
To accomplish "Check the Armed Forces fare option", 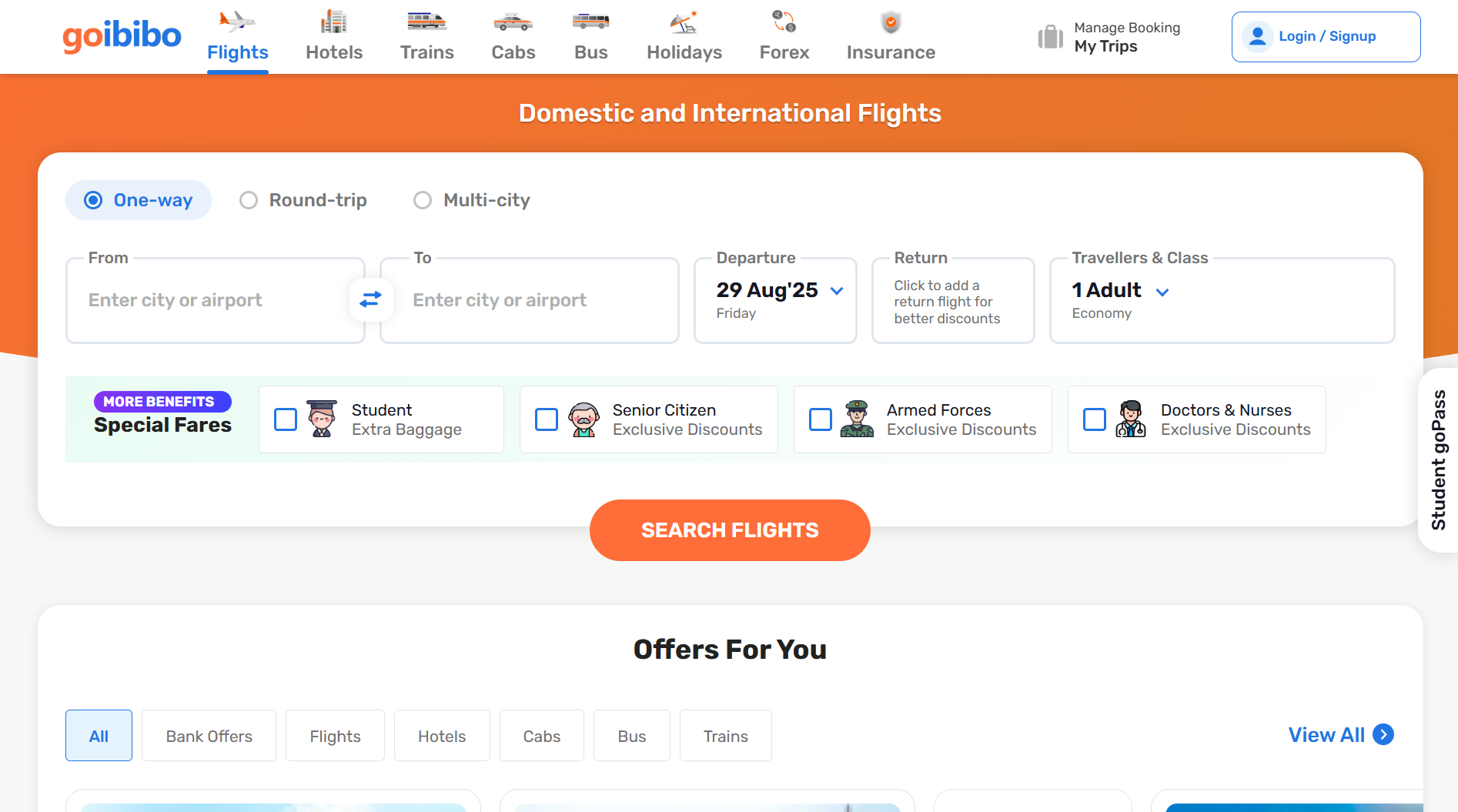I will [x=821, y=419].
